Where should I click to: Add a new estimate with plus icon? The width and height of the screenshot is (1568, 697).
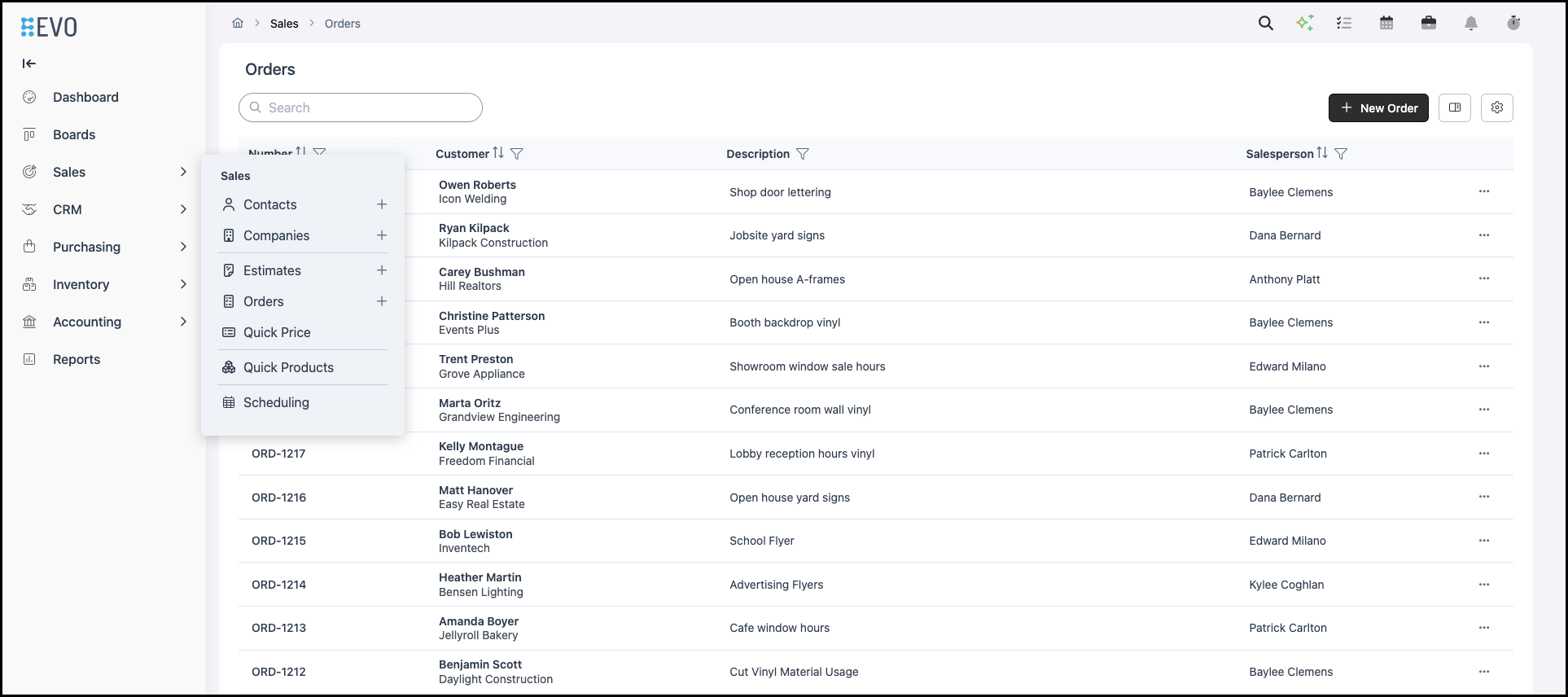coord(382,270)
